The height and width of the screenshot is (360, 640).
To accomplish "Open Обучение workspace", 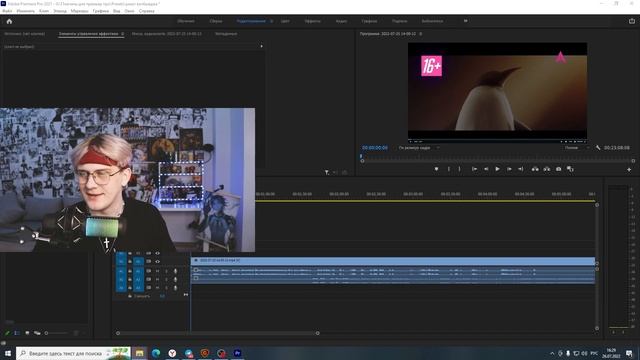I will [186, 21].
